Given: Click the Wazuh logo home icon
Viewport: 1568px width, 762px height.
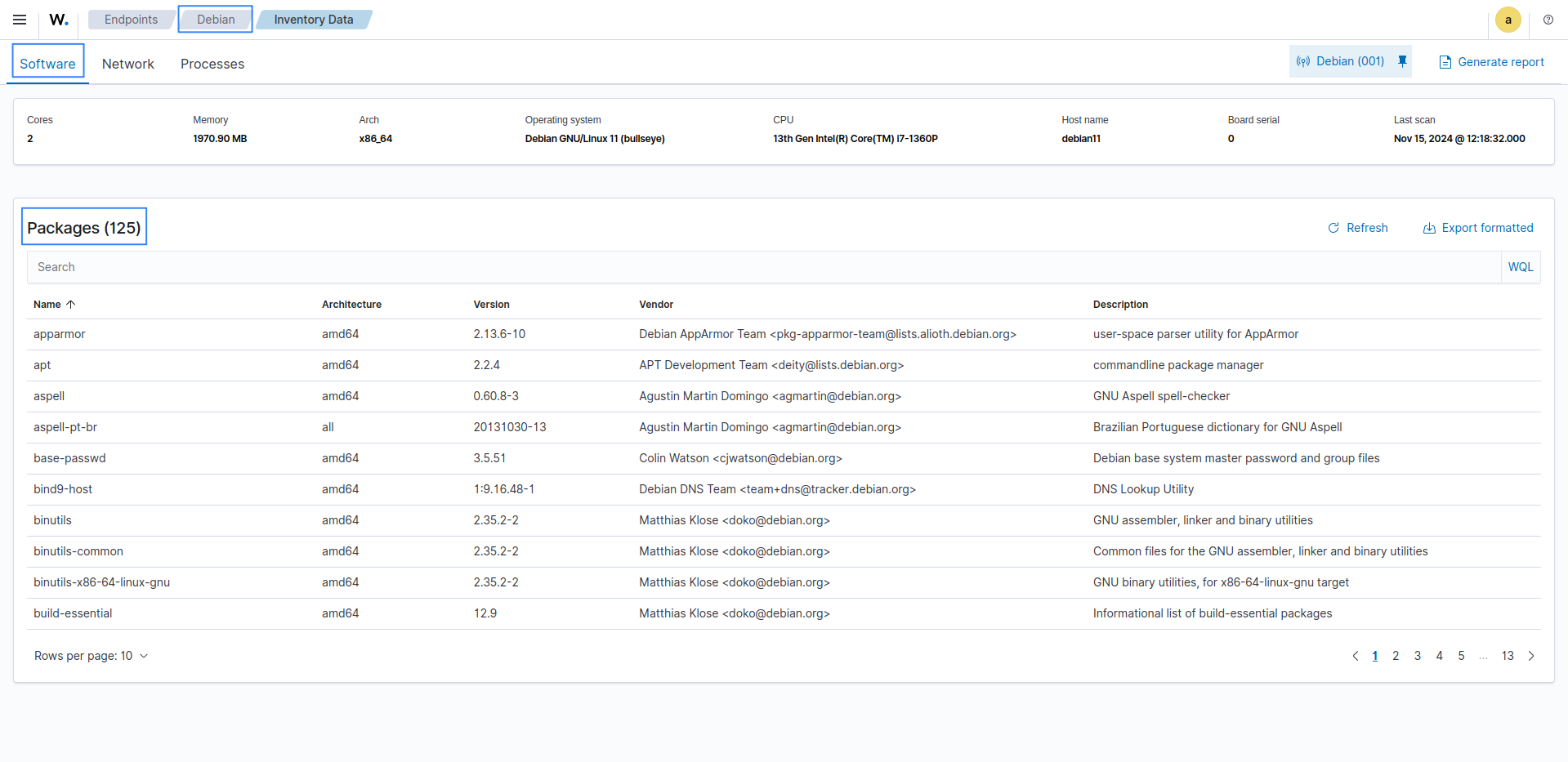Looking at the screenshot, I should pos(59,20).
